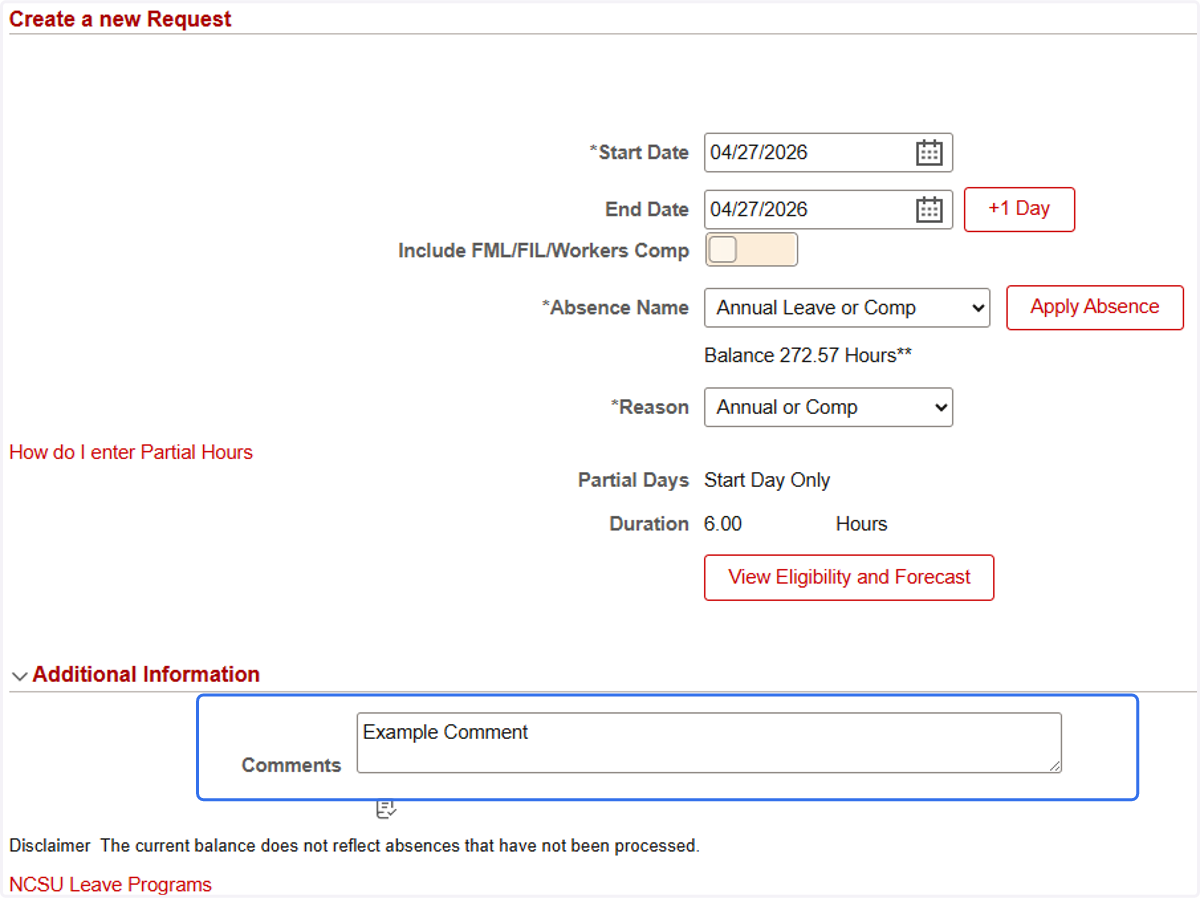
Task: Click the Disclaimer text line
Action: (x=354, y=846)
